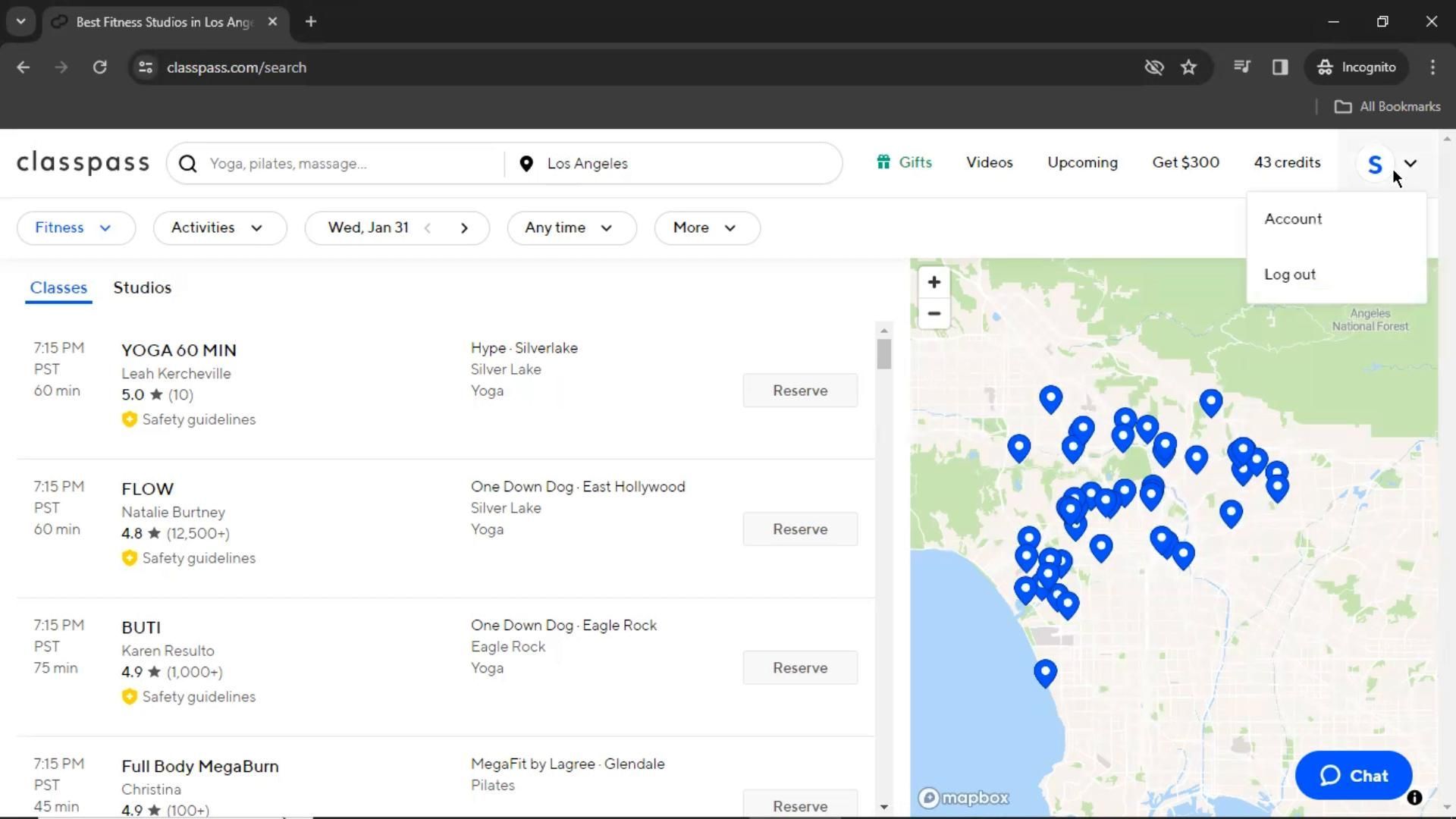Click the Gifts gift-box icon
This screenshot has height=819, width=1456.
coord(883,162)
